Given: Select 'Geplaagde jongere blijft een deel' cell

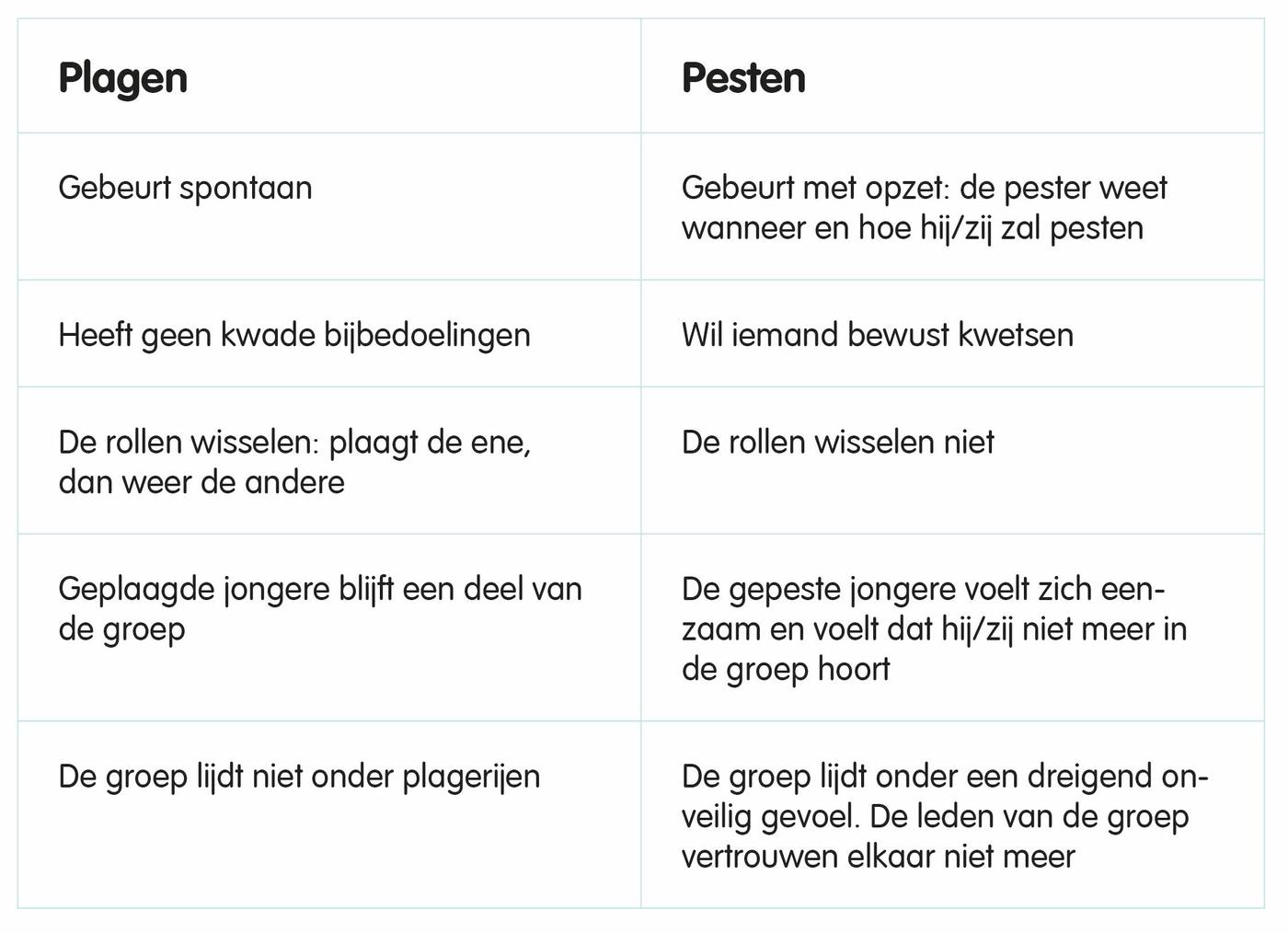Looking at the screenshot, I should [329, 628].
